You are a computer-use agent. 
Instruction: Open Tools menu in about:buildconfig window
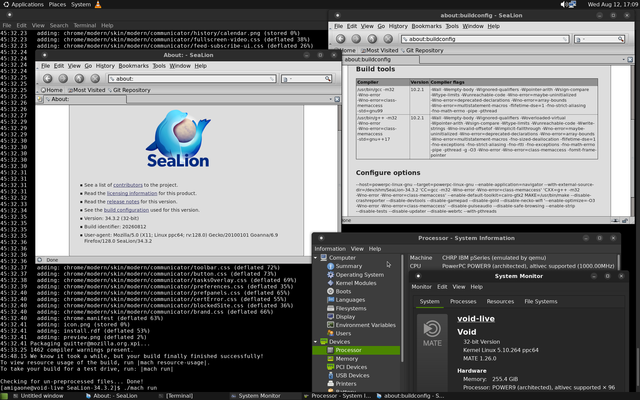(x=452, y=26)
